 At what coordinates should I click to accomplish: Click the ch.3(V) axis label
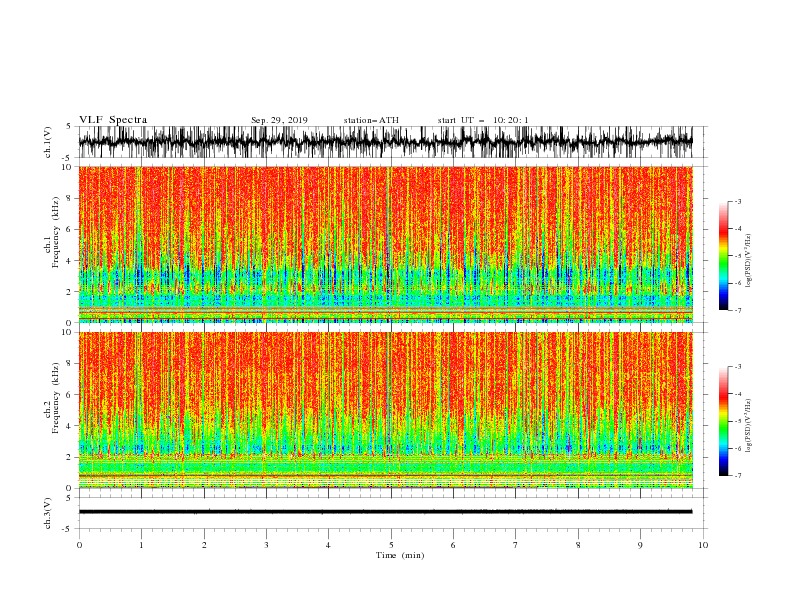(x=48, y=513)
